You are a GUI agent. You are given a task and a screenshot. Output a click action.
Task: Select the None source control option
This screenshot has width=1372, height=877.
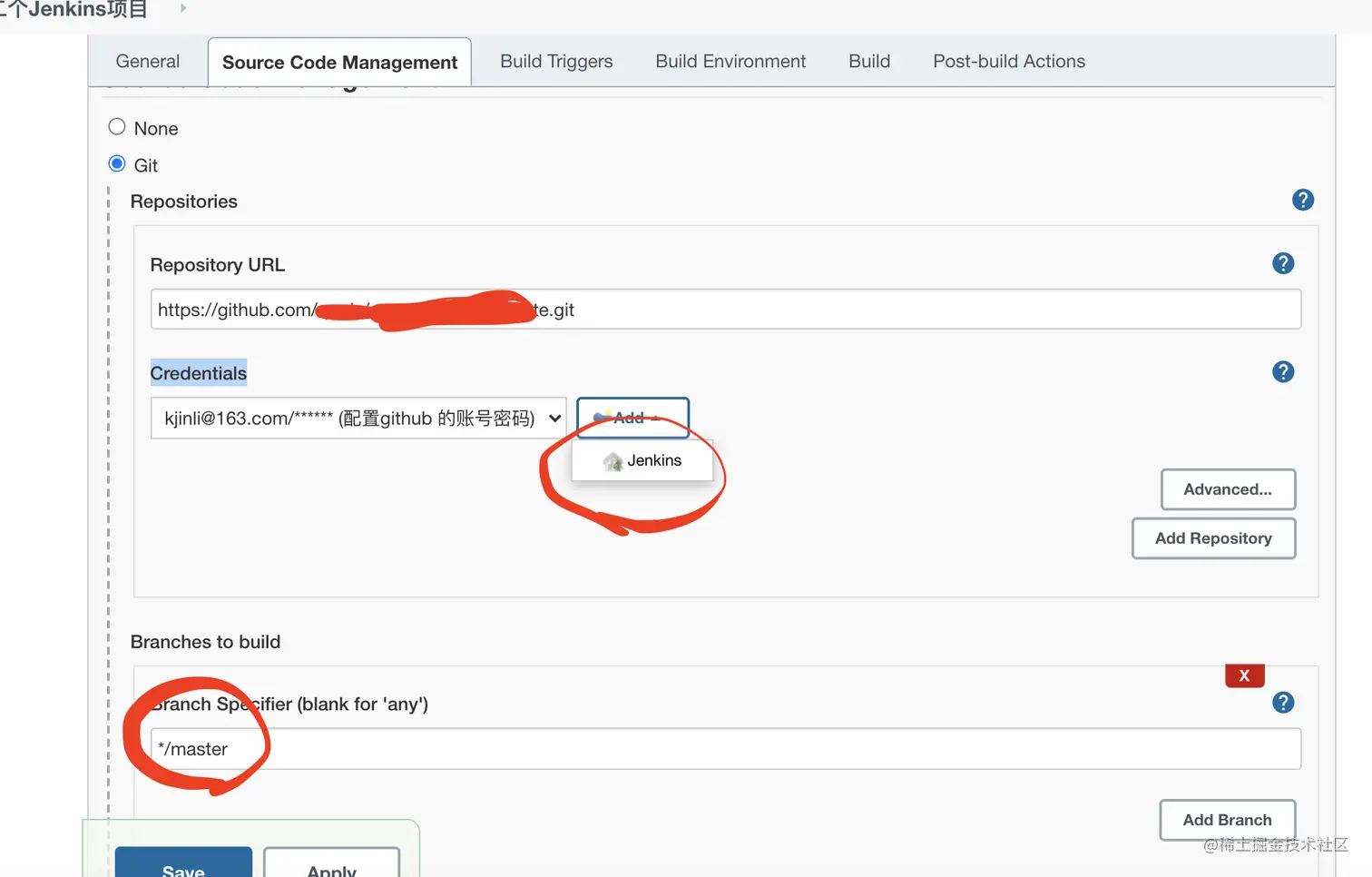pos(117,127)
